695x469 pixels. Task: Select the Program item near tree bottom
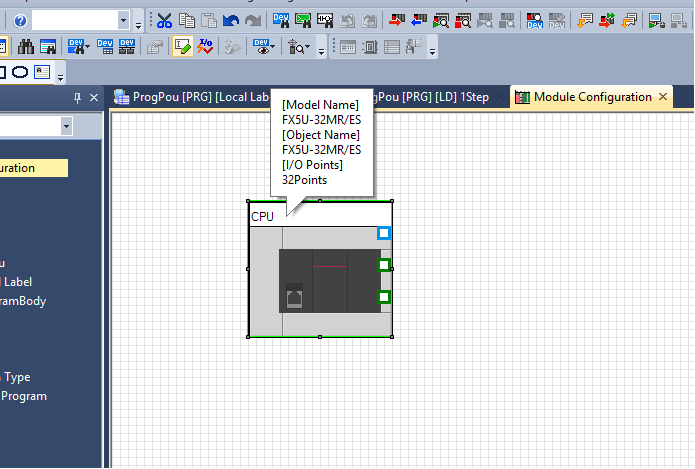23,396
